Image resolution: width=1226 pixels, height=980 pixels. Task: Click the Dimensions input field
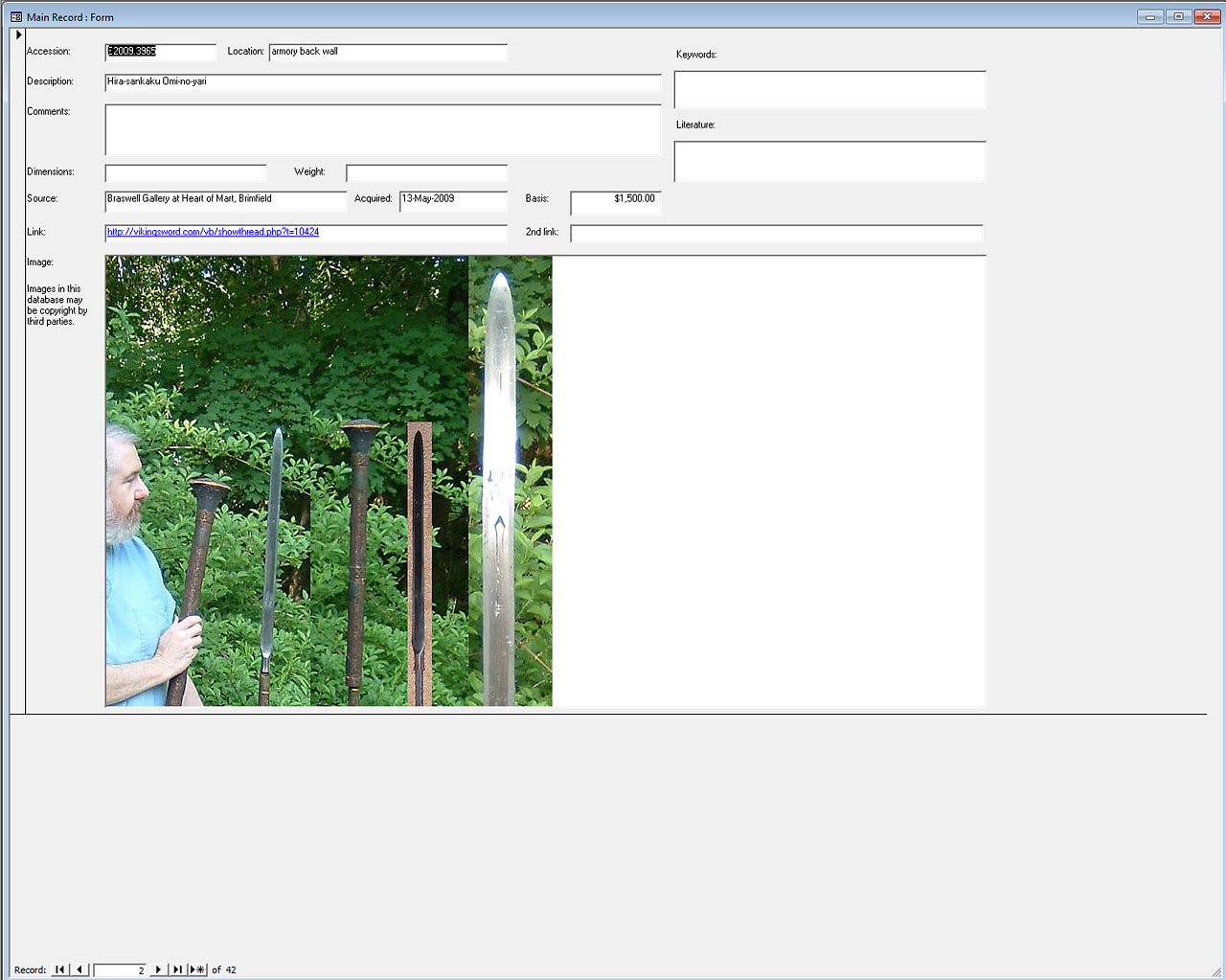186,172
